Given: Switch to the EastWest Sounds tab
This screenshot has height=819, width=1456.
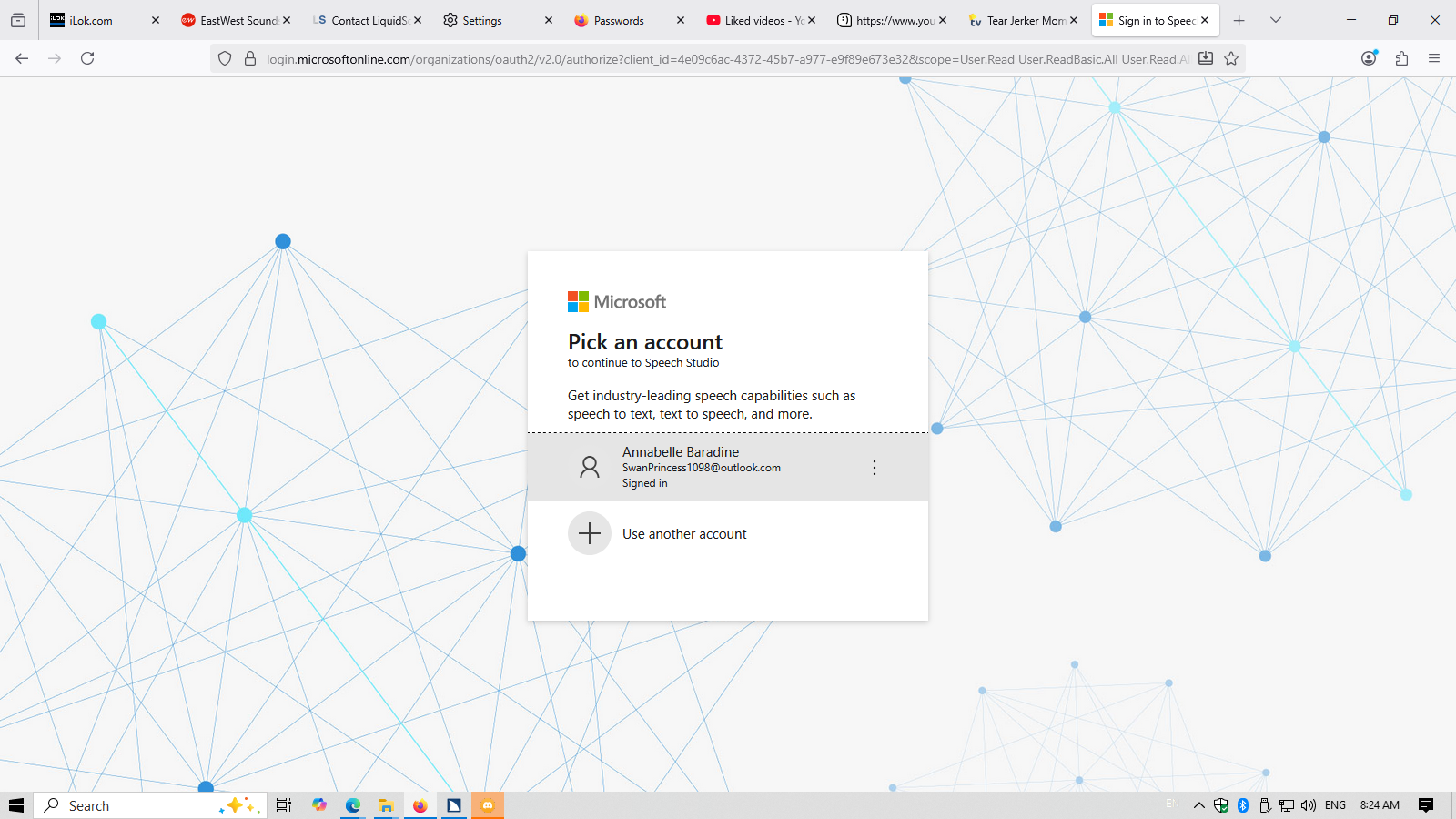Looking at the screenshot, I should coord(236,20).
